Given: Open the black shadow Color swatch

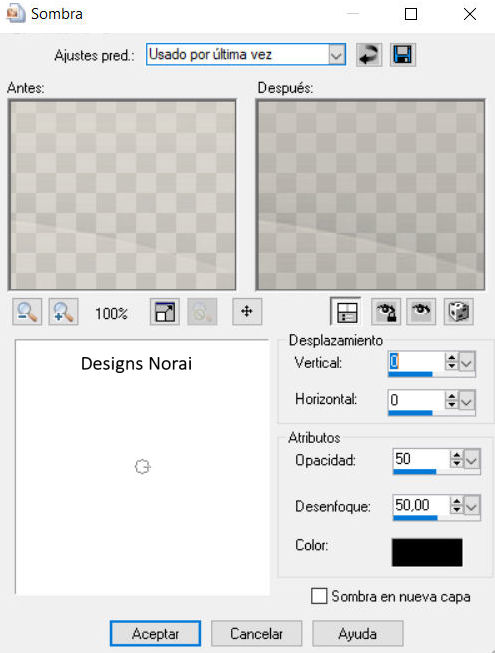Looking at the screenshot, I should 427,552.
